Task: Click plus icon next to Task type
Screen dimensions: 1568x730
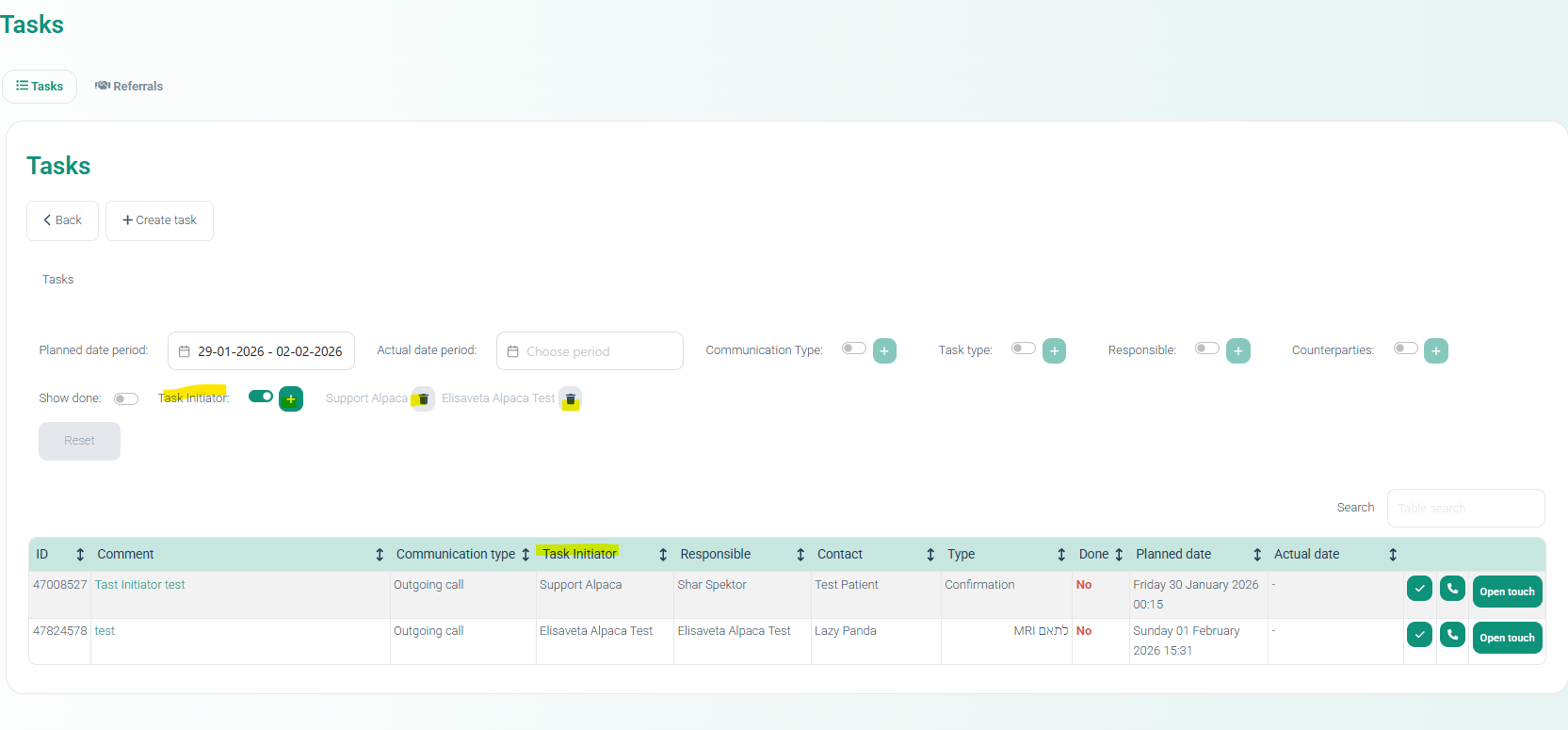Action: (1054, 351)
